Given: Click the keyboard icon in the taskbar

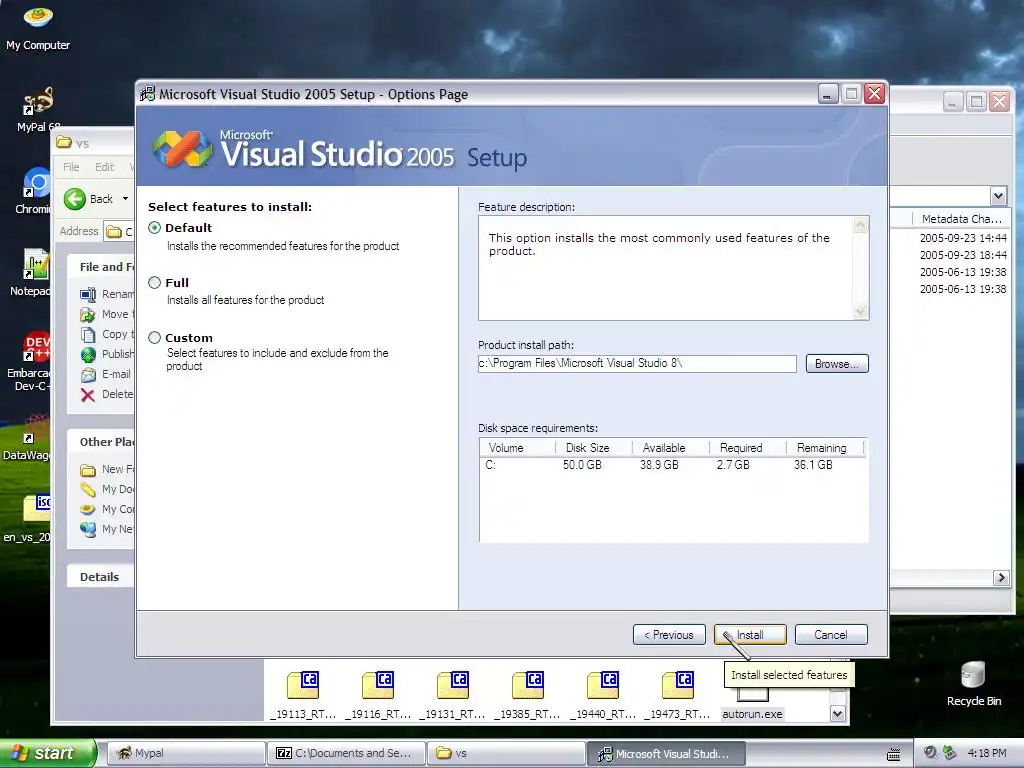Looking at the screenshot, I should pos(893,754).
